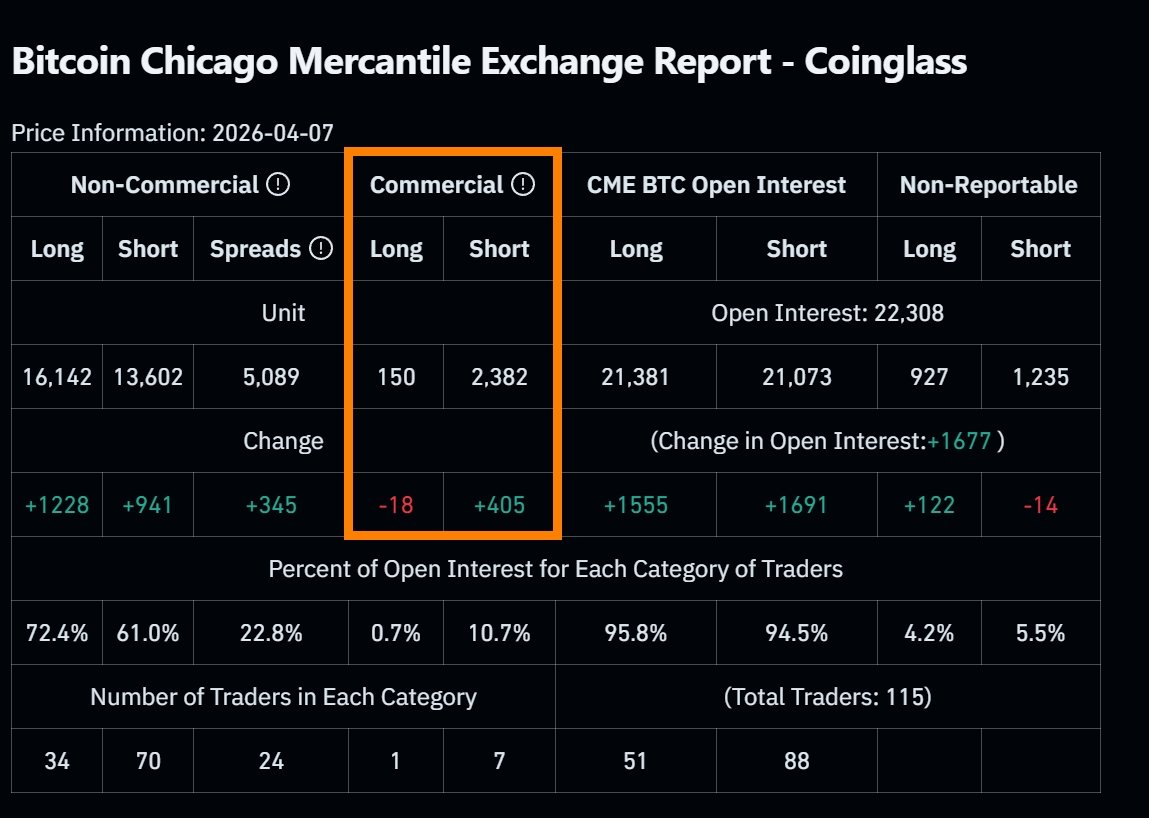The width and height of the screenshot is (1149, 818).
Task: Click the Commercial short value 2,382
Action: click(x=499, y=377)
